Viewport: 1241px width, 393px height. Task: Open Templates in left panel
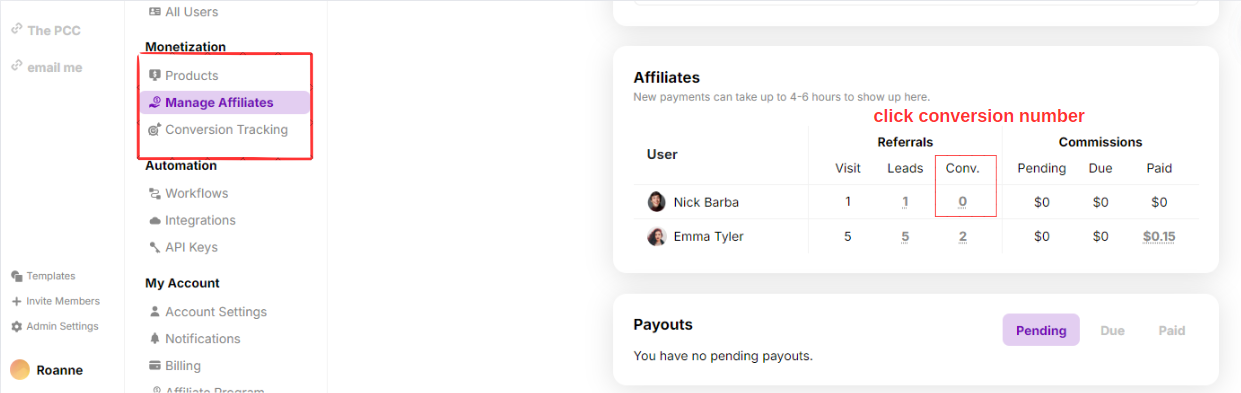43,276
